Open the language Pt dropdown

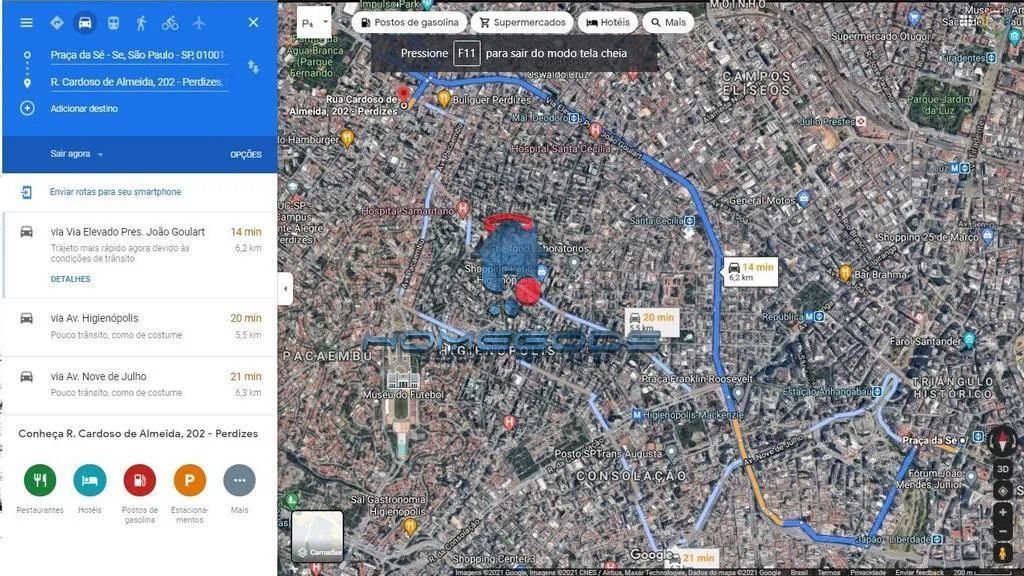314,22
